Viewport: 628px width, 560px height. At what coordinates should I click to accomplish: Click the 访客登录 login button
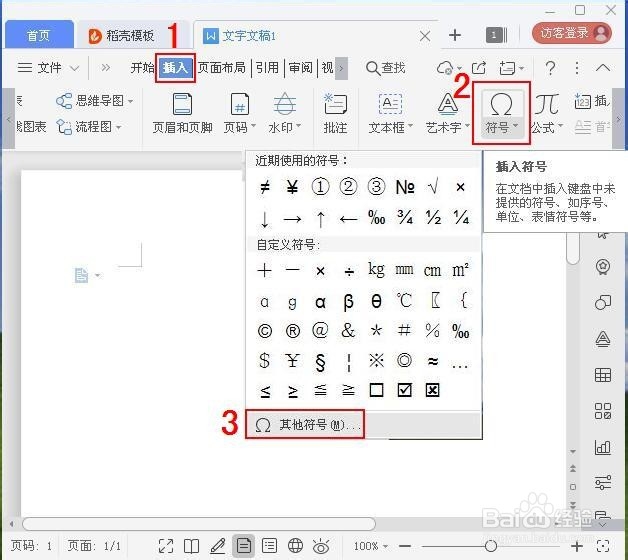point(572,33)
